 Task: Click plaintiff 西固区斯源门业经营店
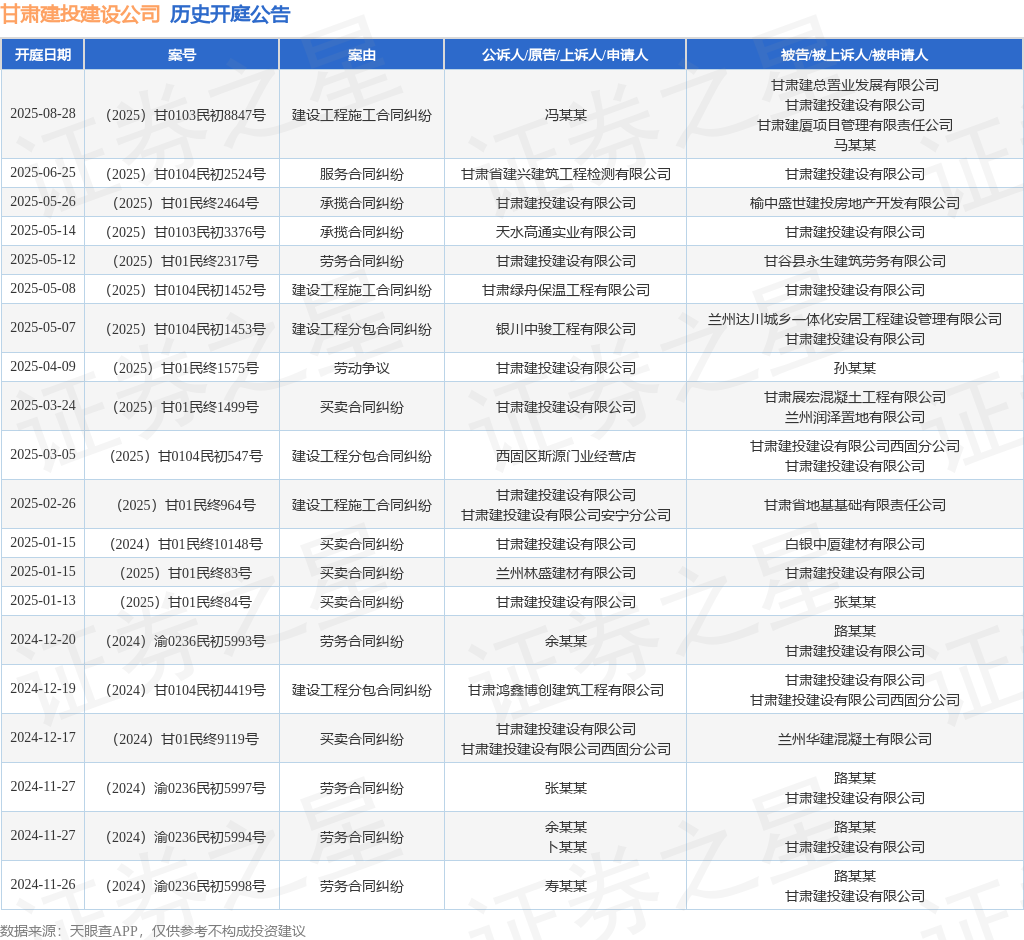tap(566, 456)
